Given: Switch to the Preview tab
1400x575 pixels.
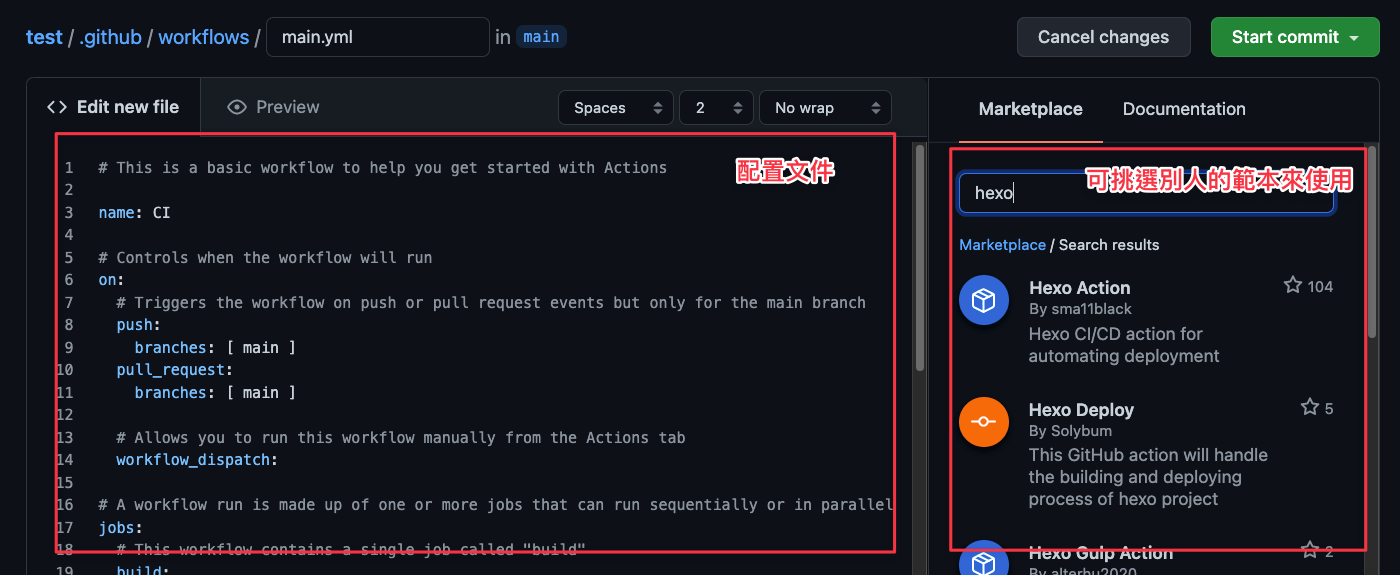Looking at the screenshot, I should 273,107.
